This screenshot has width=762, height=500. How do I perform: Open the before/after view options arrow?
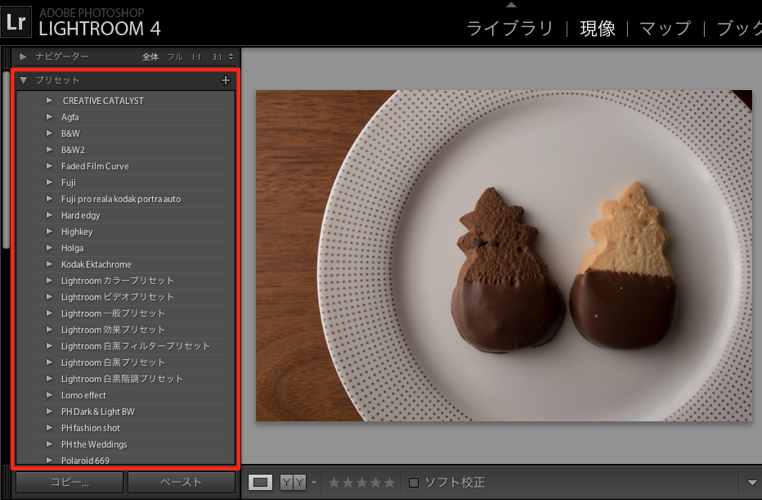pos(314,483)
